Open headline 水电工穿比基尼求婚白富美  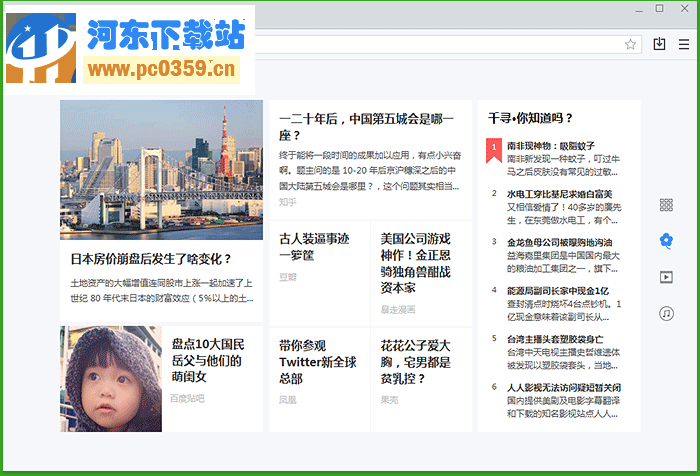[x=559, y=194]
